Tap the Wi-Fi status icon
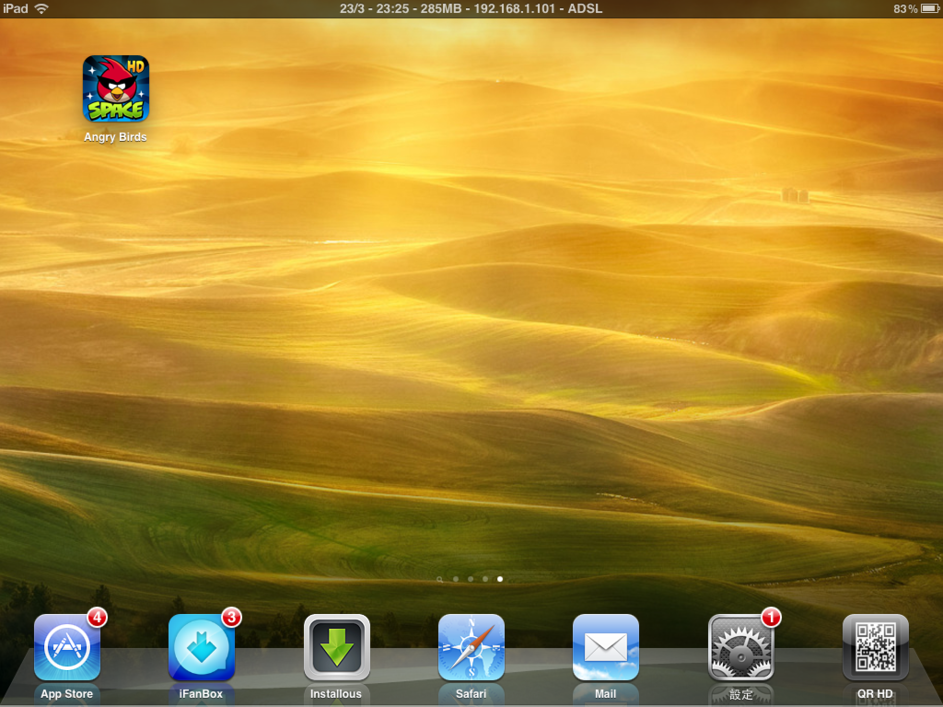The width and height of the screenshot is (943, 707). 41,8
